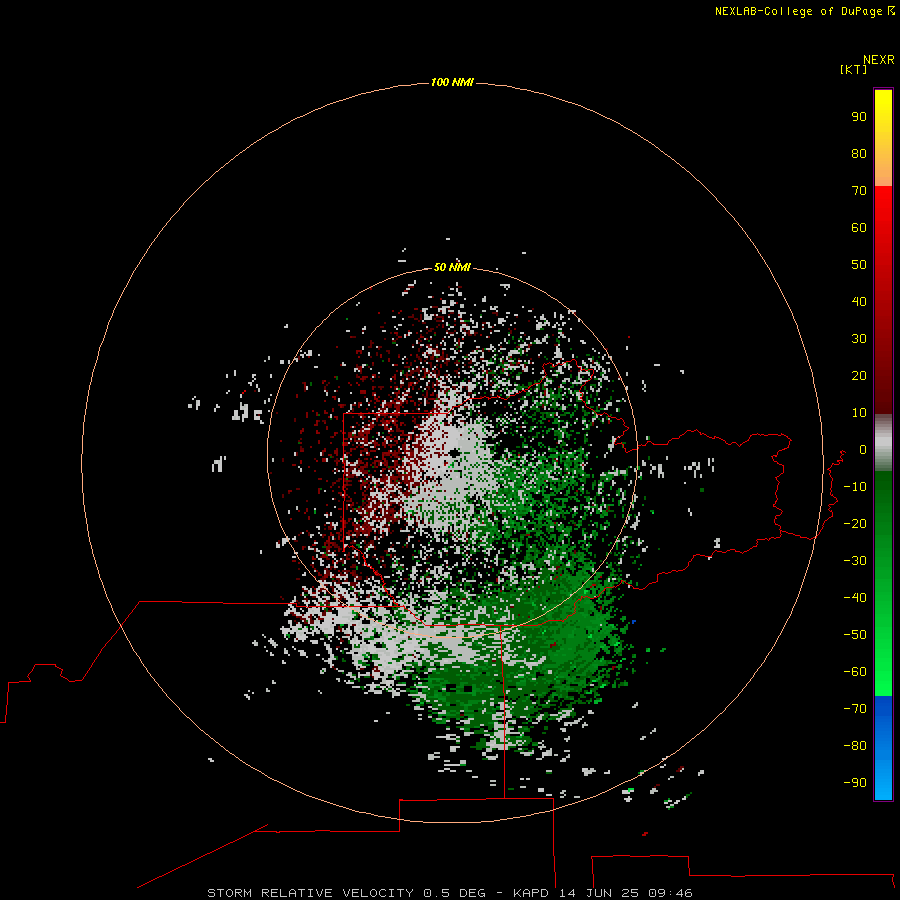Click the -30 value on velocity scale
The height and width of the screenshot is (900, 900).
coord(855,561)
